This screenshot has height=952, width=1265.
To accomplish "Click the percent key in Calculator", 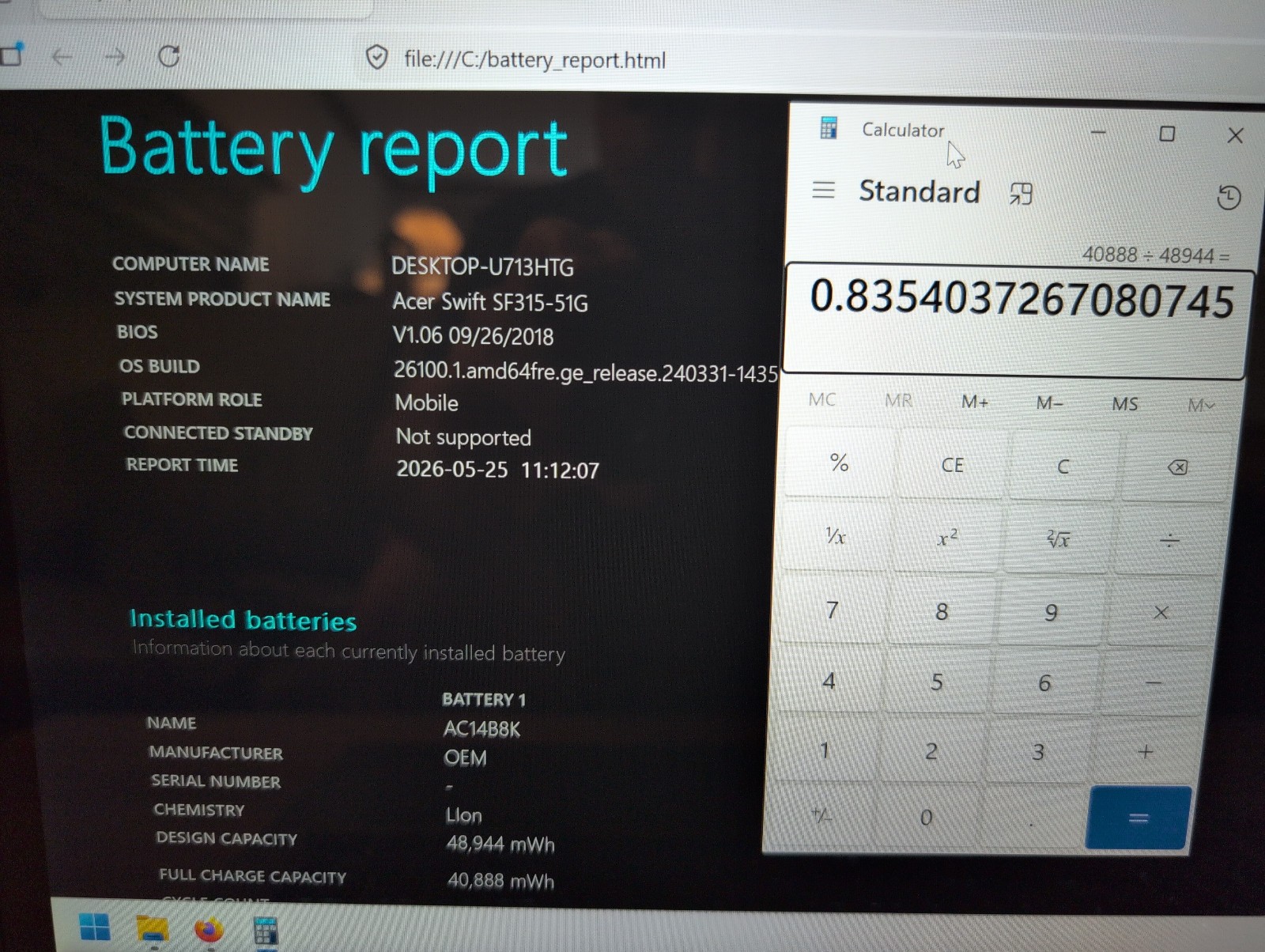I will tap(840, 463).
